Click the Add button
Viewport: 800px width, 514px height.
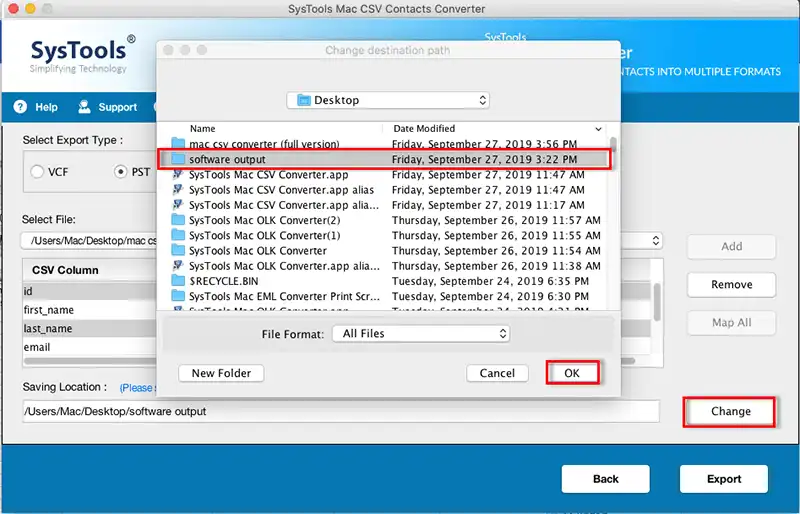pos(731,247)
